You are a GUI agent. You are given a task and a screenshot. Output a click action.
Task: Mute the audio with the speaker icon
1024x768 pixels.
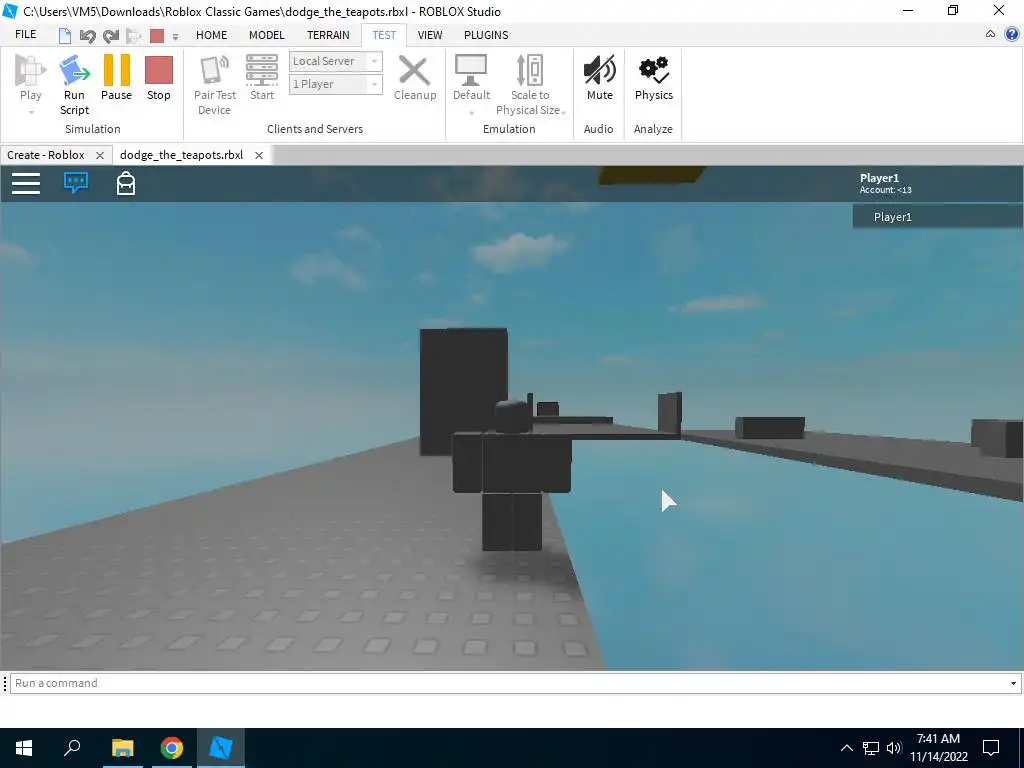click(x=600, y=71)
